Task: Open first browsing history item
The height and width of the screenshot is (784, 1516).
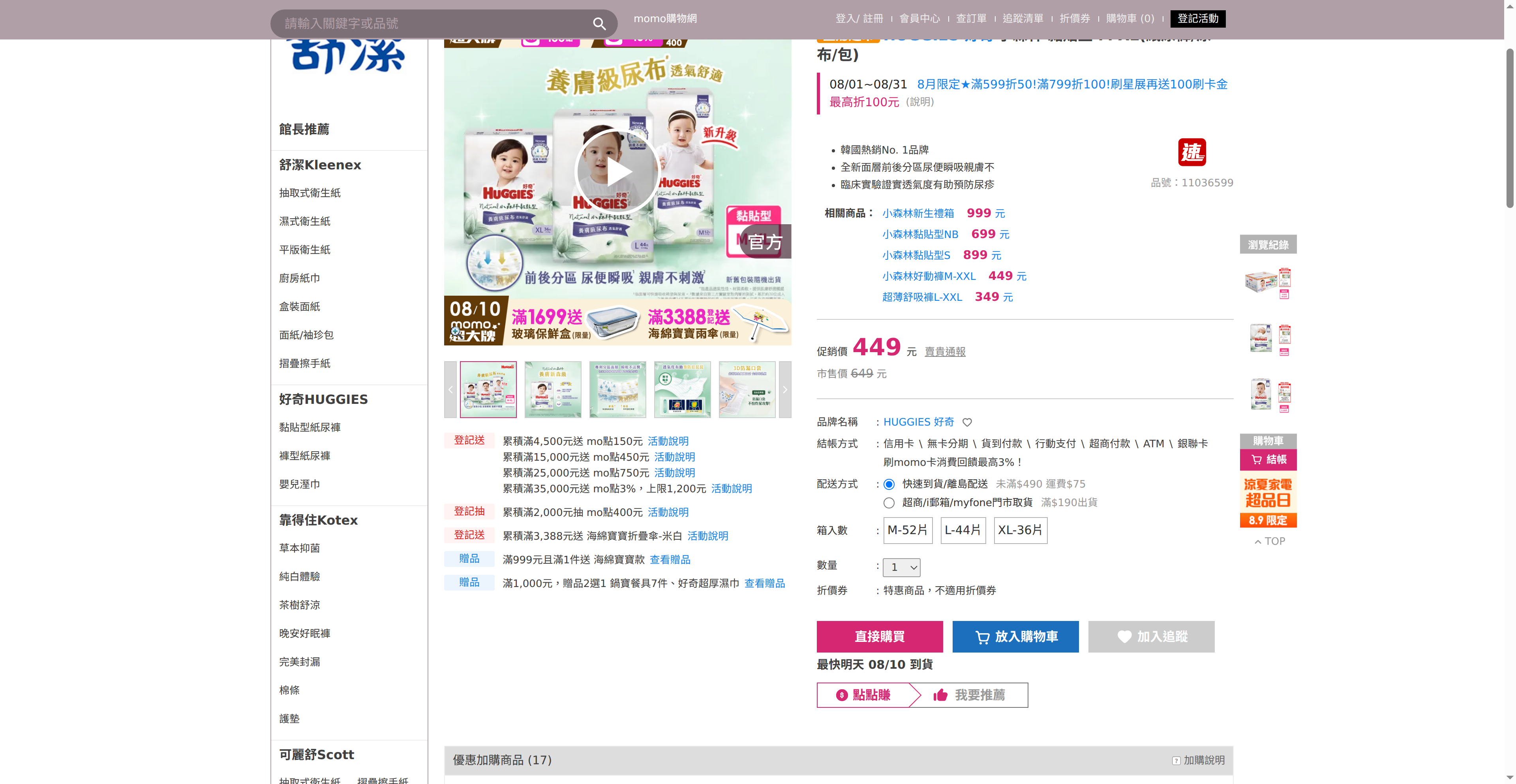Action: coord(1268,283)
